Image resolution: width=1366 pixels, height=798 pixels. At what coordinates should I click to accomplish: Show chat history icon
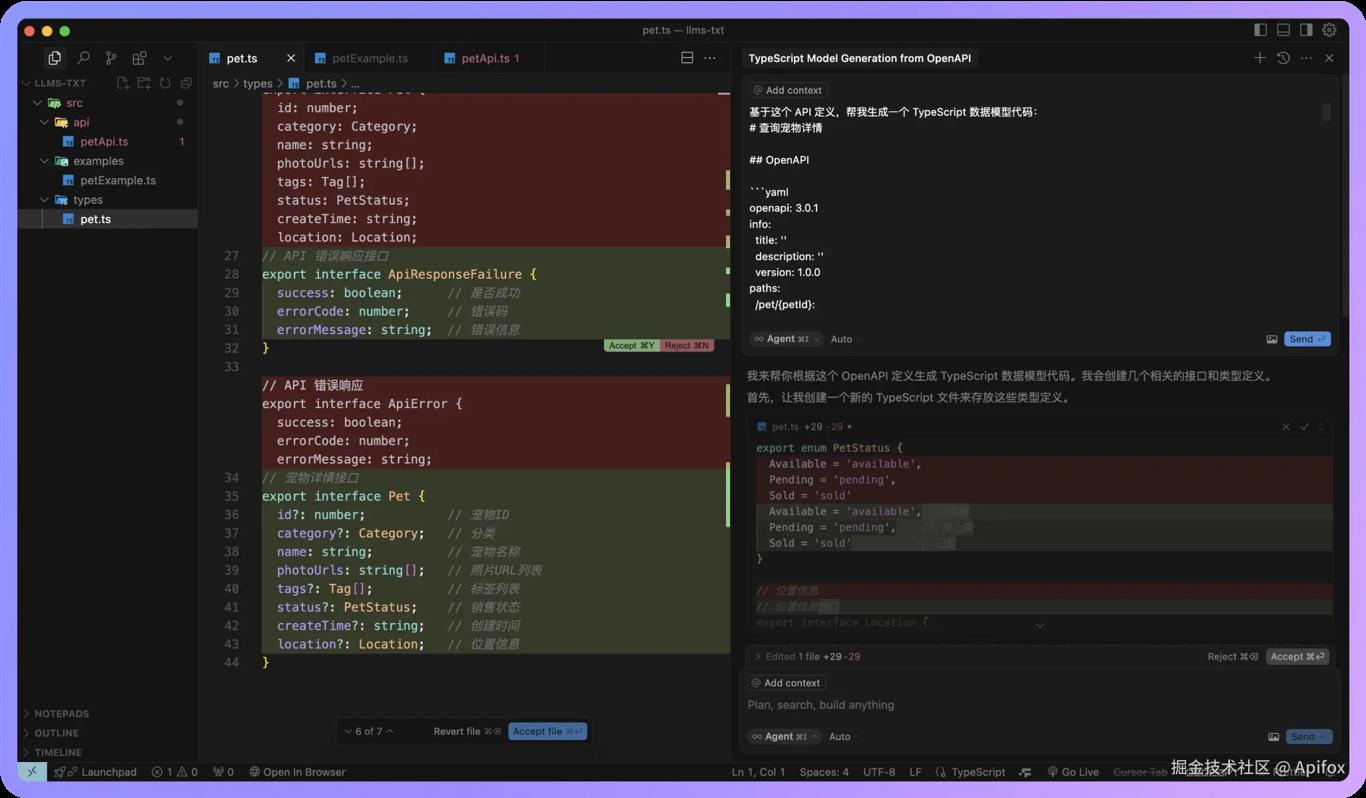[1283, 58]
